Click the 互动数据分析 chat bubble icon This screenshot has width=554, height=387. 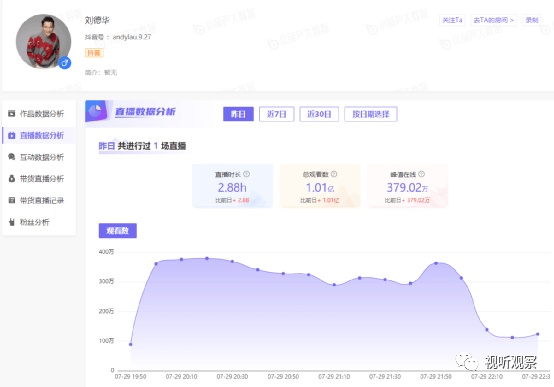pyautogui.click(x=12, y=157)
